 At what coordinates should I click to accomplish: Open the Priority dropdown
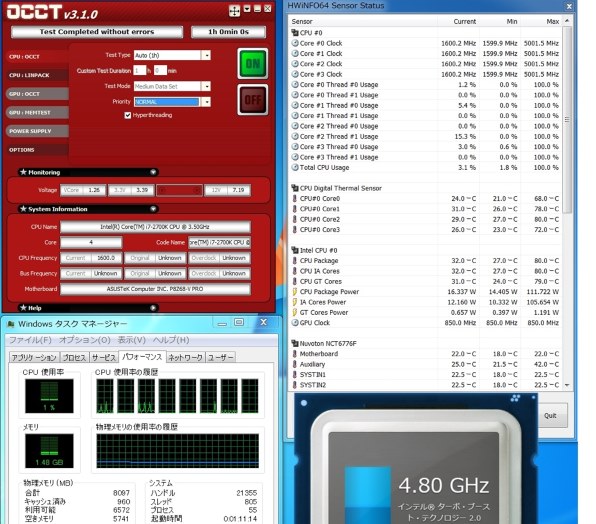pyautogui.click(x=206, y=102)
